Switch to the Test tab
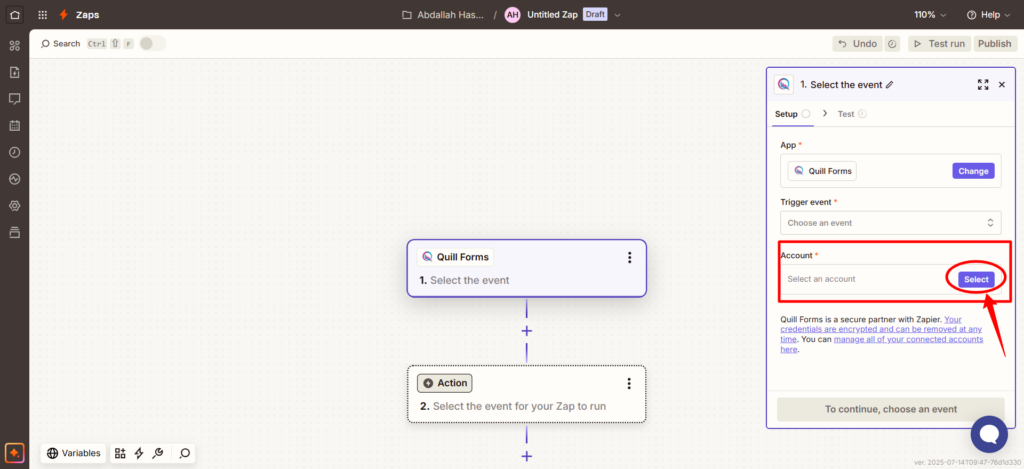The image size is (1024, 469). pos(852,114)
